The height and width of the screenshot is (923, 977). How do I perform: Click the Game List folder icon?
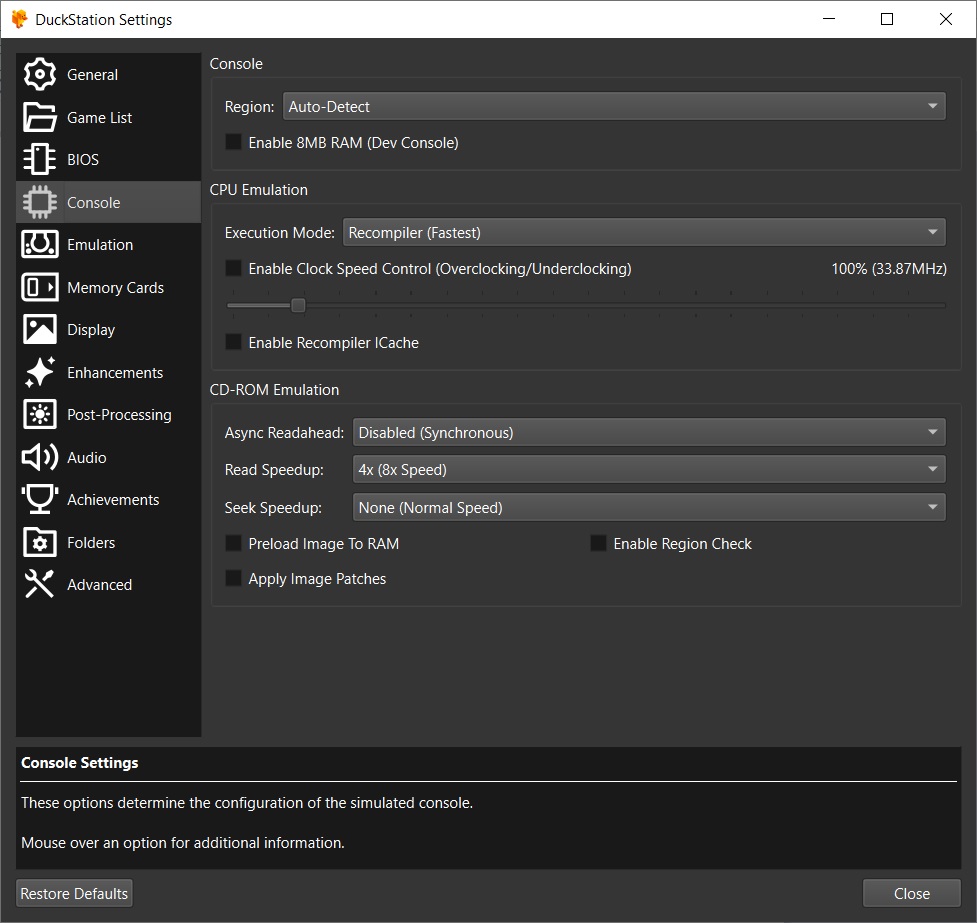(39, 117)
